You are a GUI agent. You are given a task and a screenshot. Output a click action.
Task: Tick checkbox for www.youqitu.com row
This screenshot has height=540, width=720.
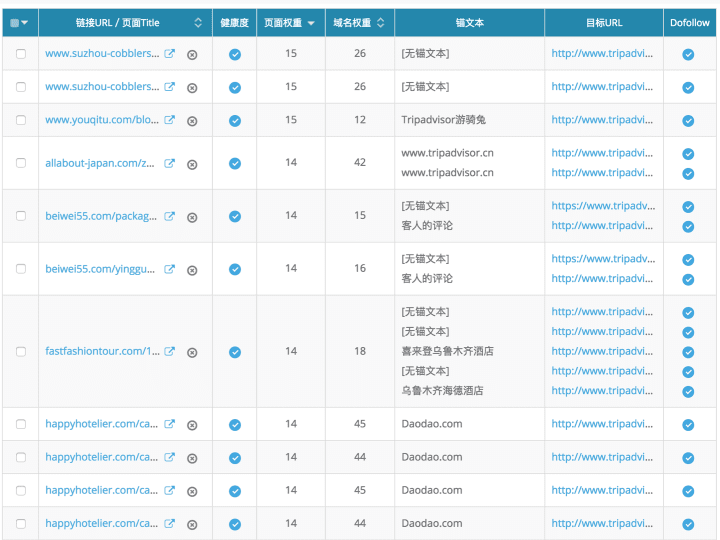point(21,120)
